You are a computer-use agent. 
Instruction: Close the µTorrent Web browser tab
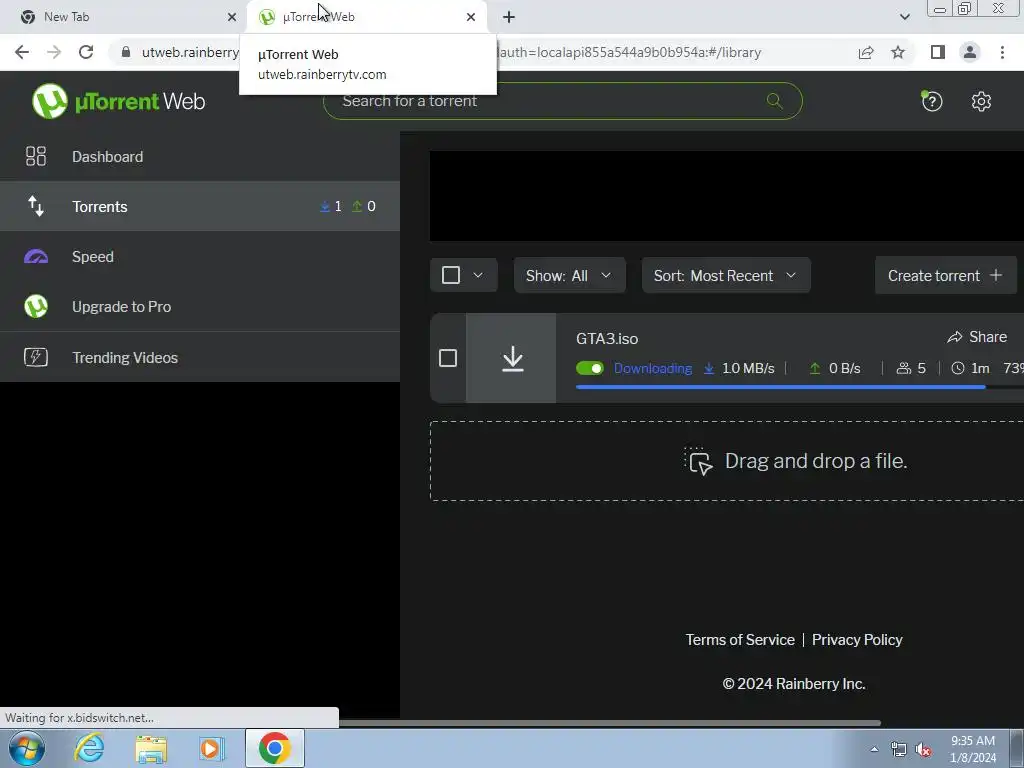coord(471,17)
